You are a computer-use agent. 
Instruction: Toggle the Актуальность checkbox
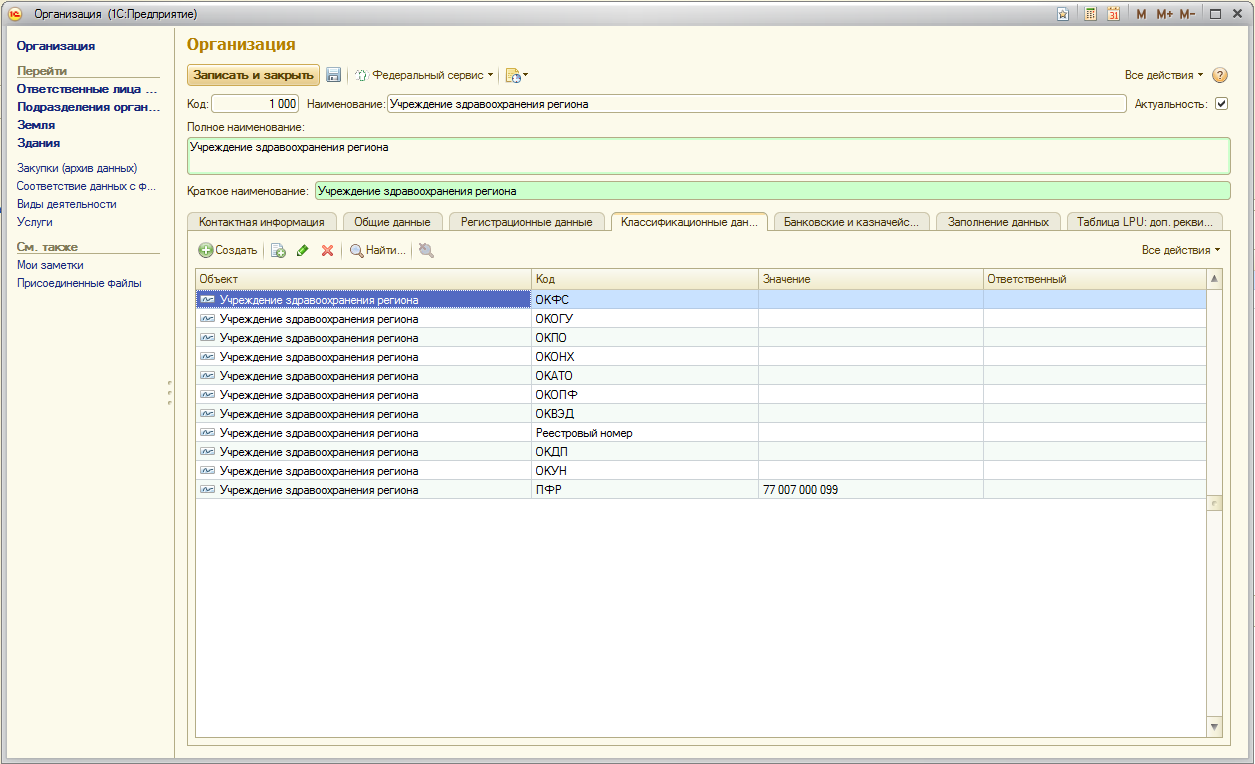click(x=1221, y=104)
